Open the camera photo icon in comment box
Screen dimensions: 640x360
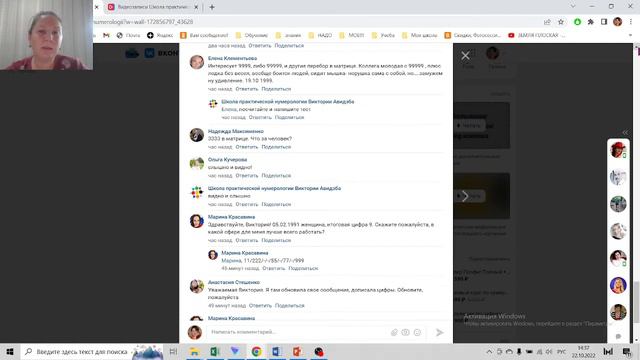405,332
